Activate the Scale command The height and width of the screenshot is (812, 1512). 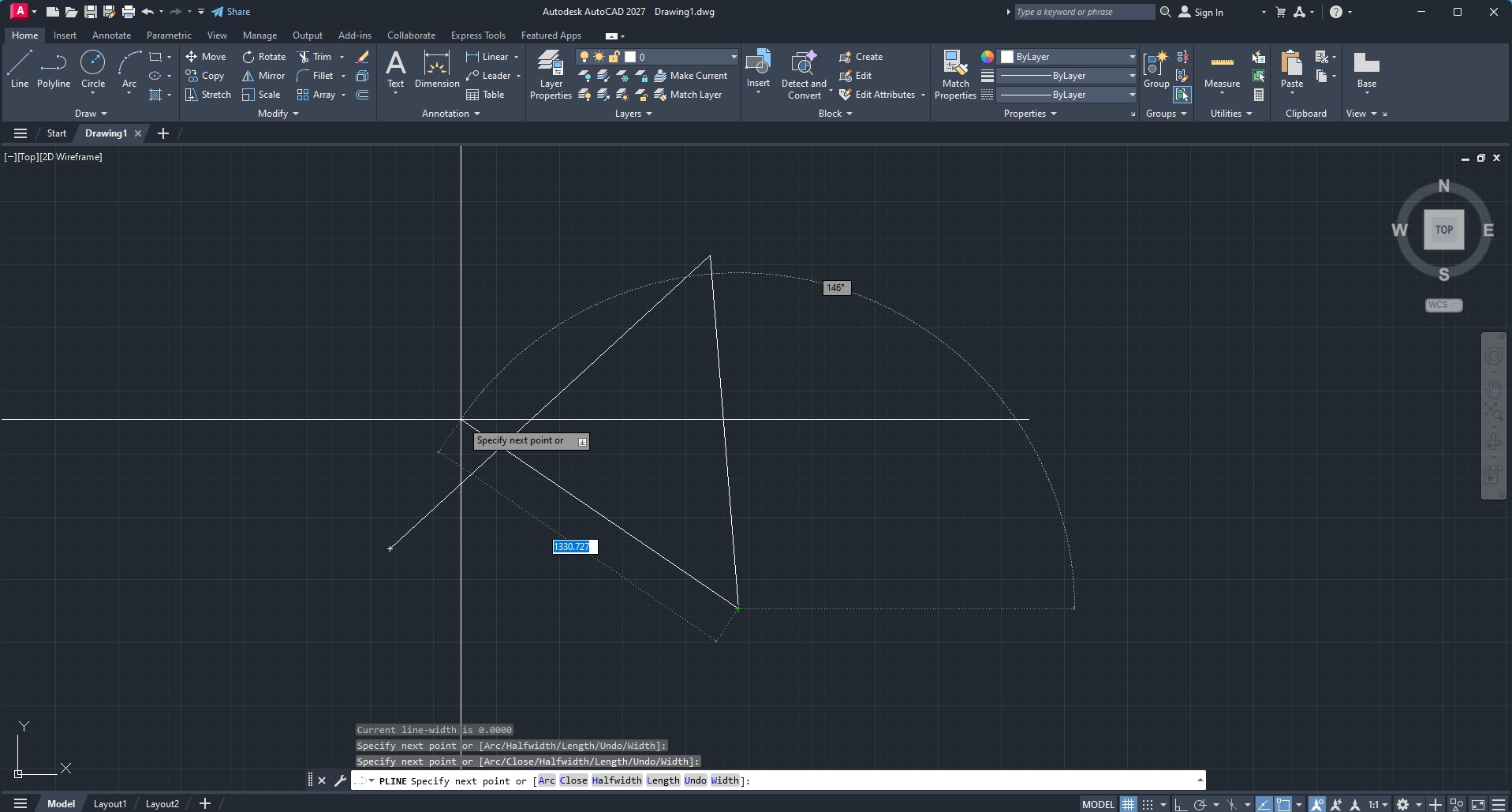point(261,95)
